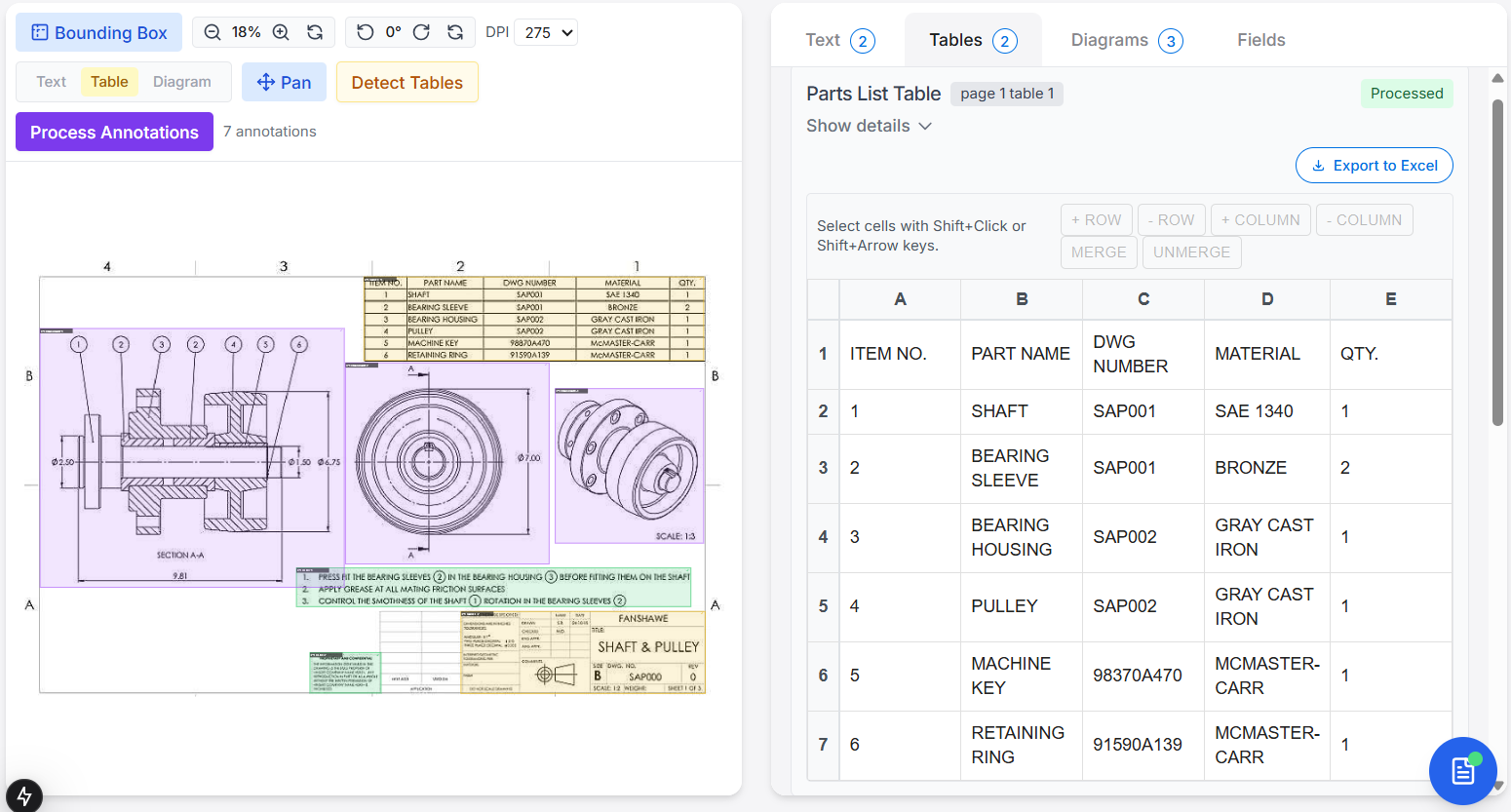This screenshot has height=812, width=1511.
Task: Switch annotation type to Diagram
Action: (181, 82)
